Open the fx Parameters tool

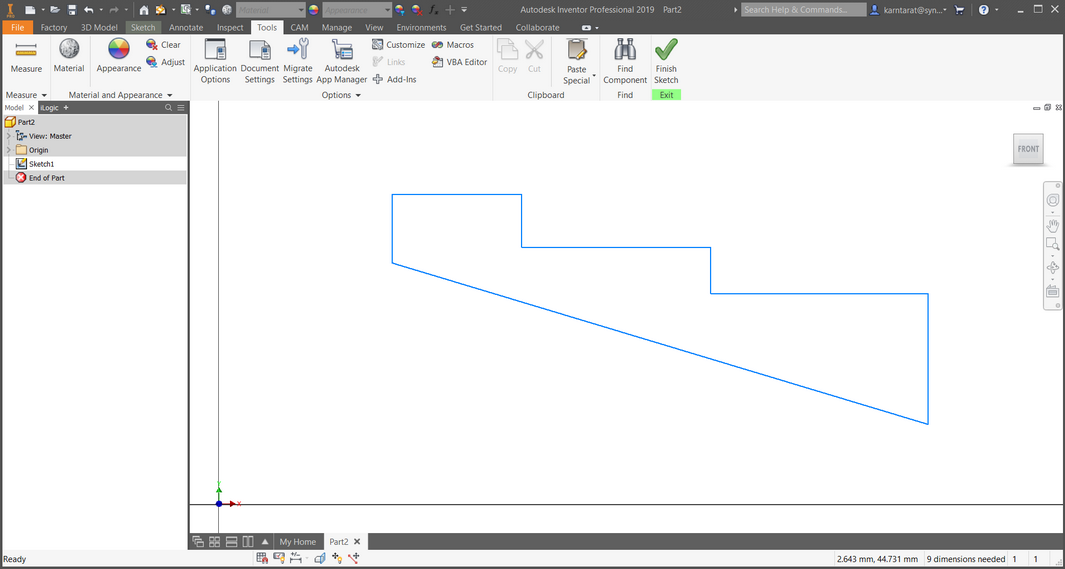(x=434, y=10)
